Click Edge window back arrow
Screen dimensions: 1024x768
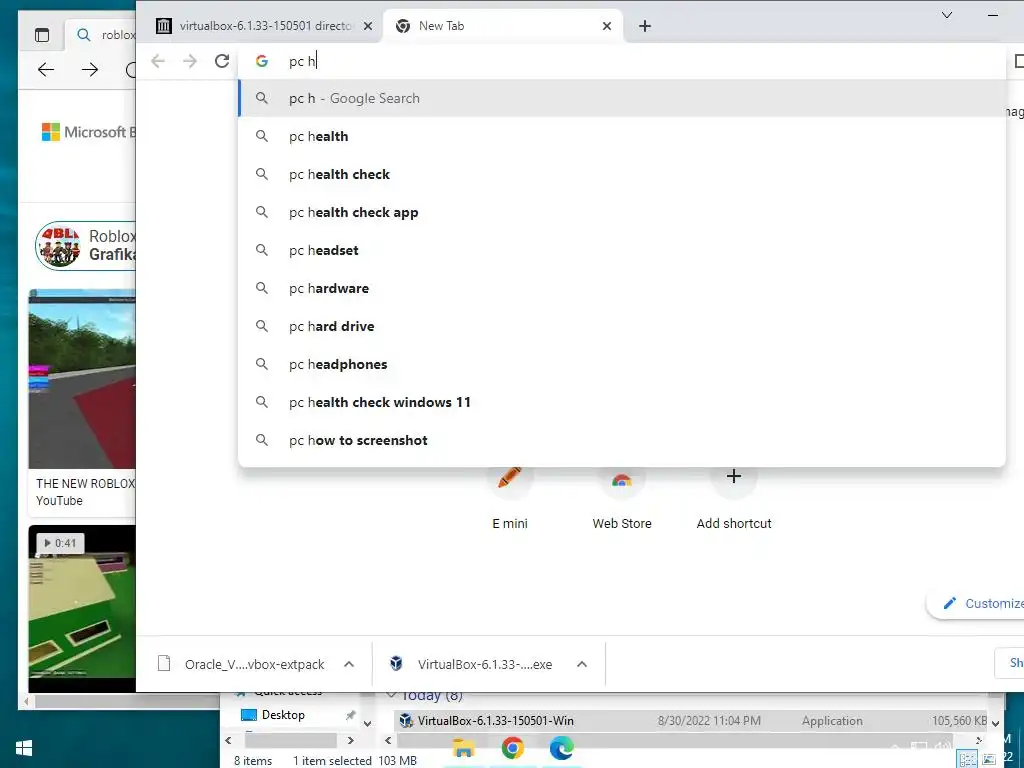(x=46, y=70)
